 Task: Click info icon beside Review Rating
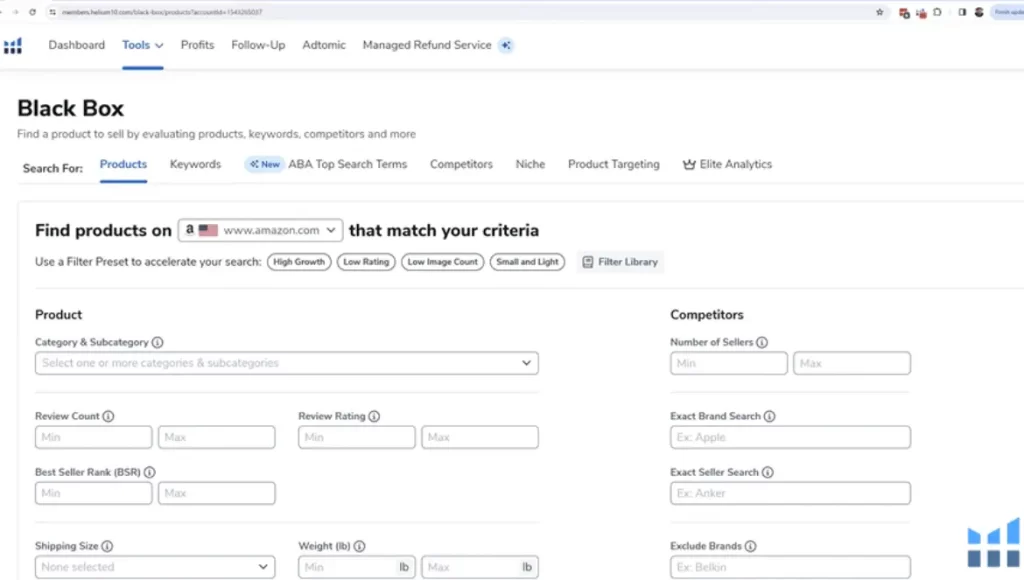[374, 416]
